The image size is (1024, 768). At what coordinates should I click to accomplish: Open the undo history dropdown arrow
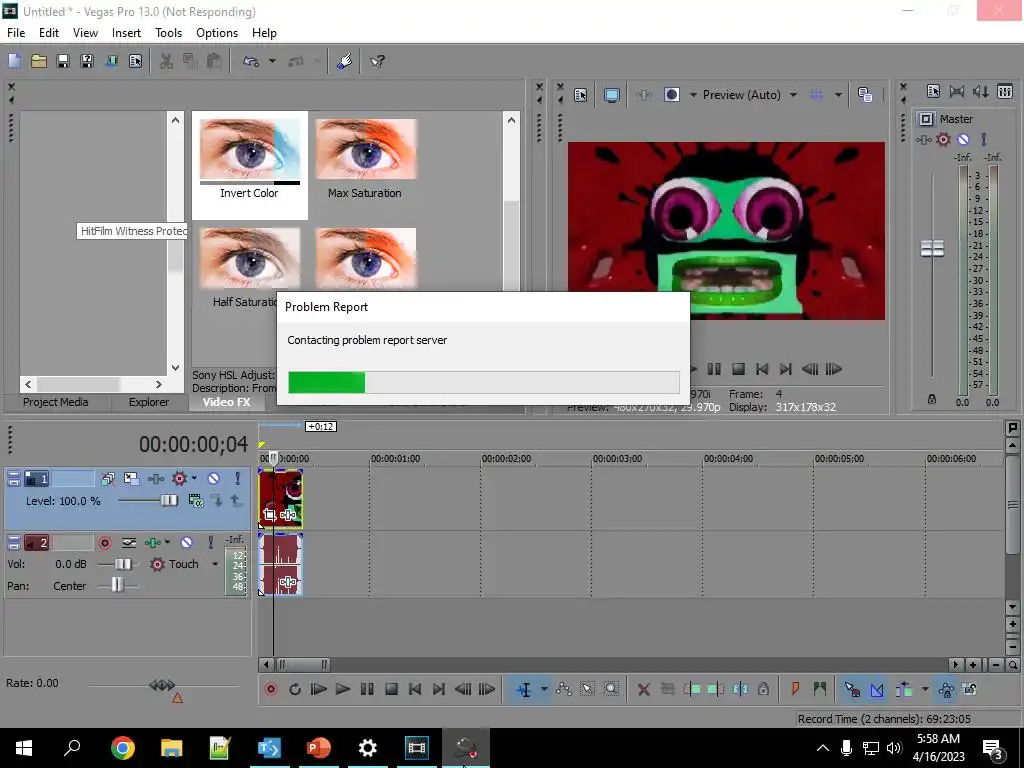[x=272, y=61]
